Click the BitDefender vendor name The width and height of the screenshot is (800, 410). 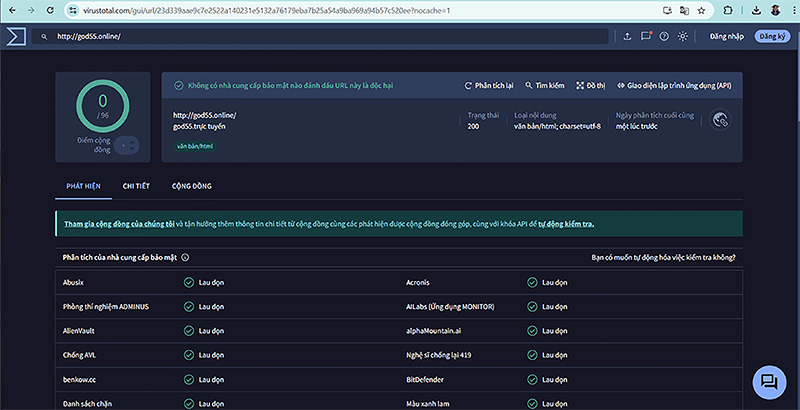coord(424,379)
